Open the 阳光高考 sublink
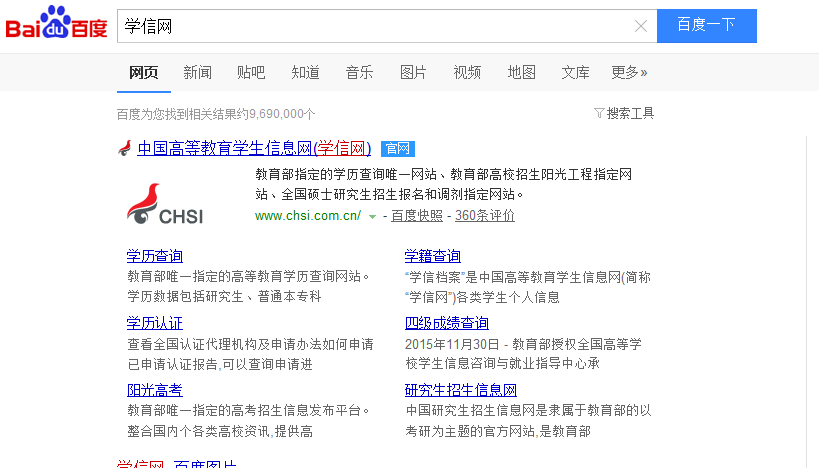This screenshot has height=468, width=819. pos(155,390)
